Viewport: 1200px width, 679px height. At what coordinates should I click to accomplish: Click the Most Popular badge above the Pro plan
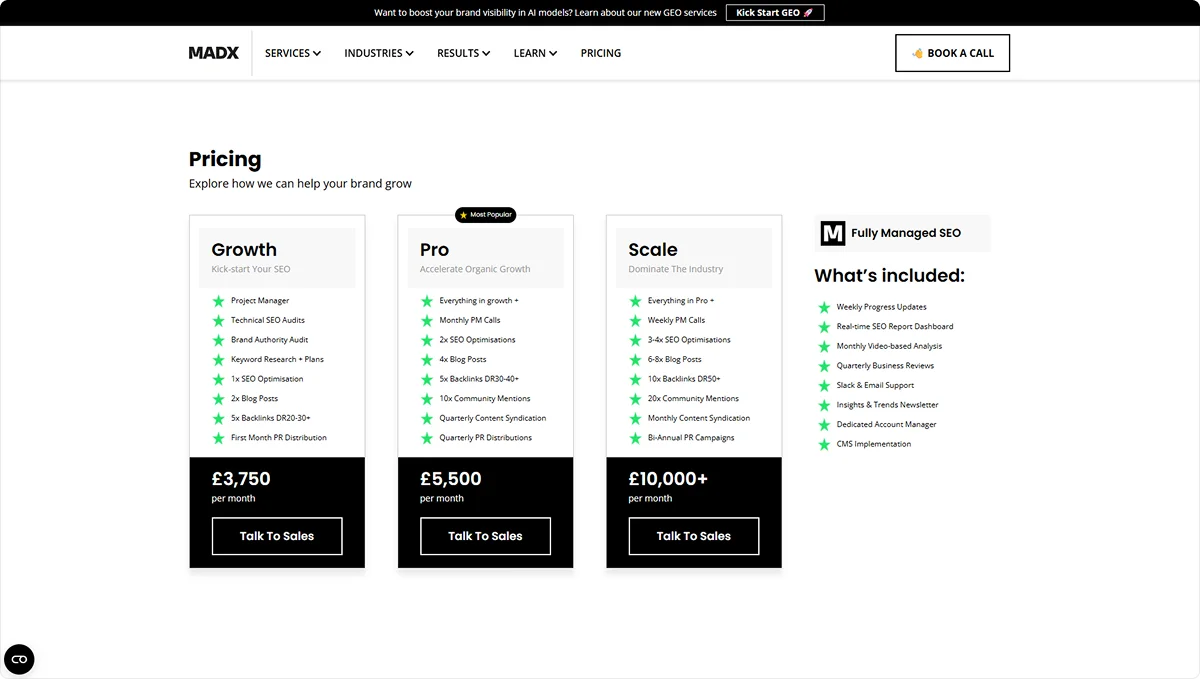[x=486, y=214]
